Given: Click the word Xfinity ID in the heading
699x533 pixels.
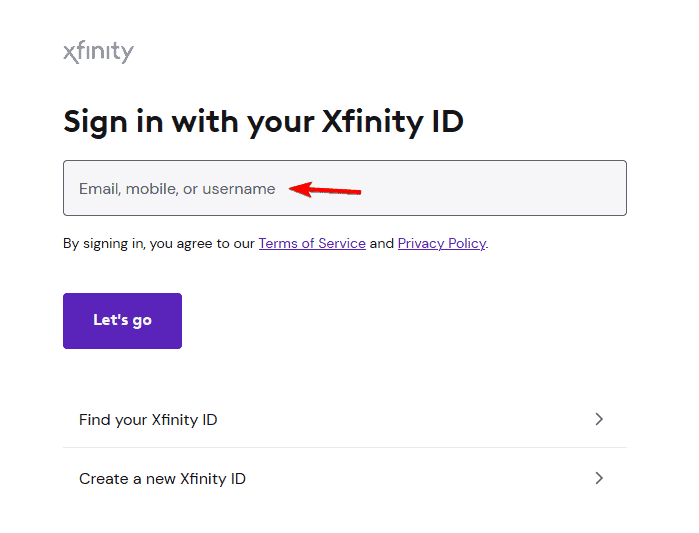Looking at the screenshot, I should (x=392, y=122).
